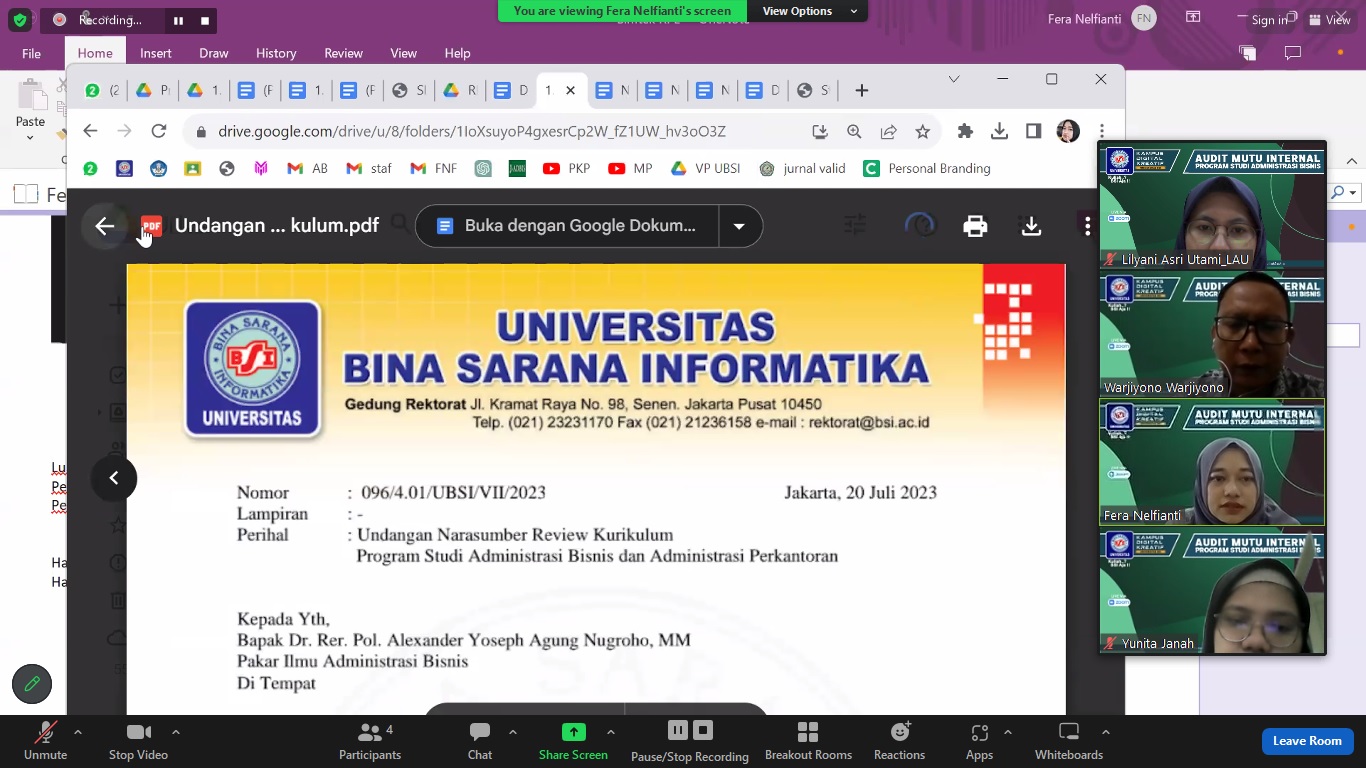1366x768 pixels.
Task: Expand video options arrow beside Stop Video
Action: point(176,731)
